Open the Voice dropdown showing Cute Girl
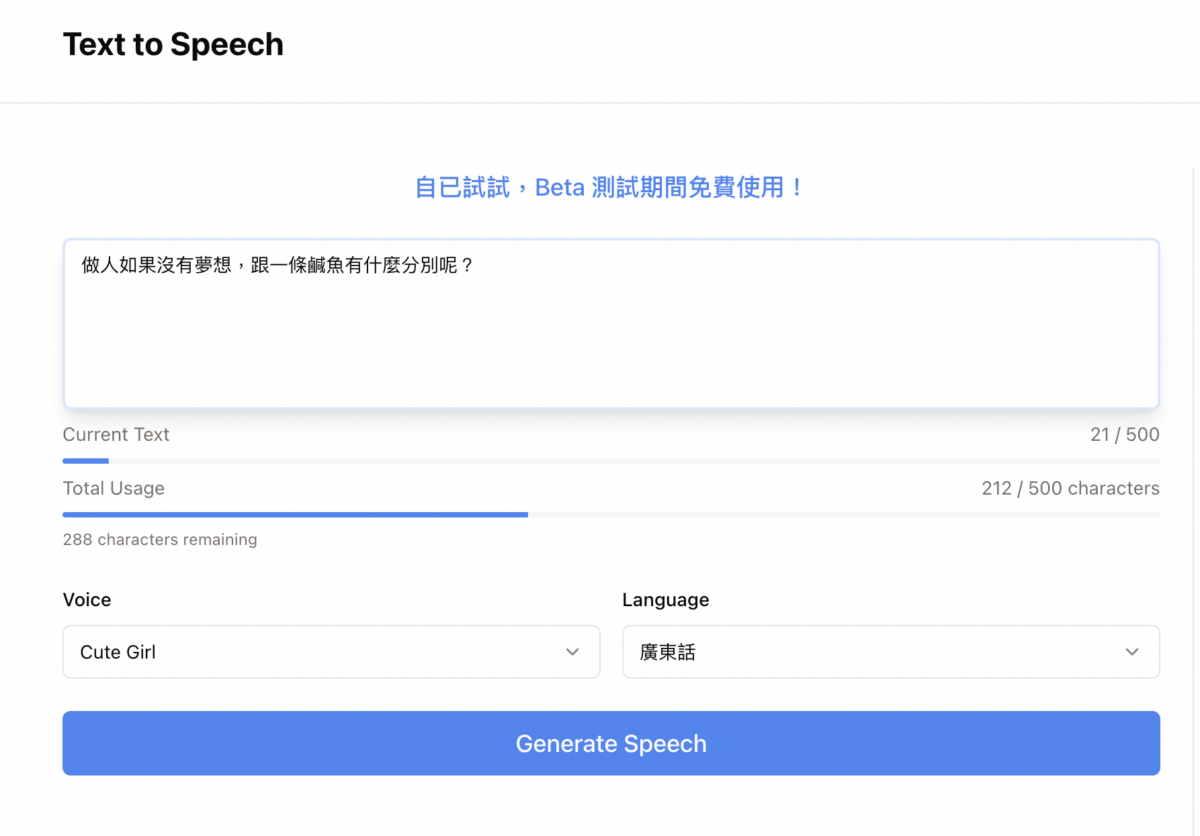Viewport: 1200px width, 836px height. [x=331, y=652]
